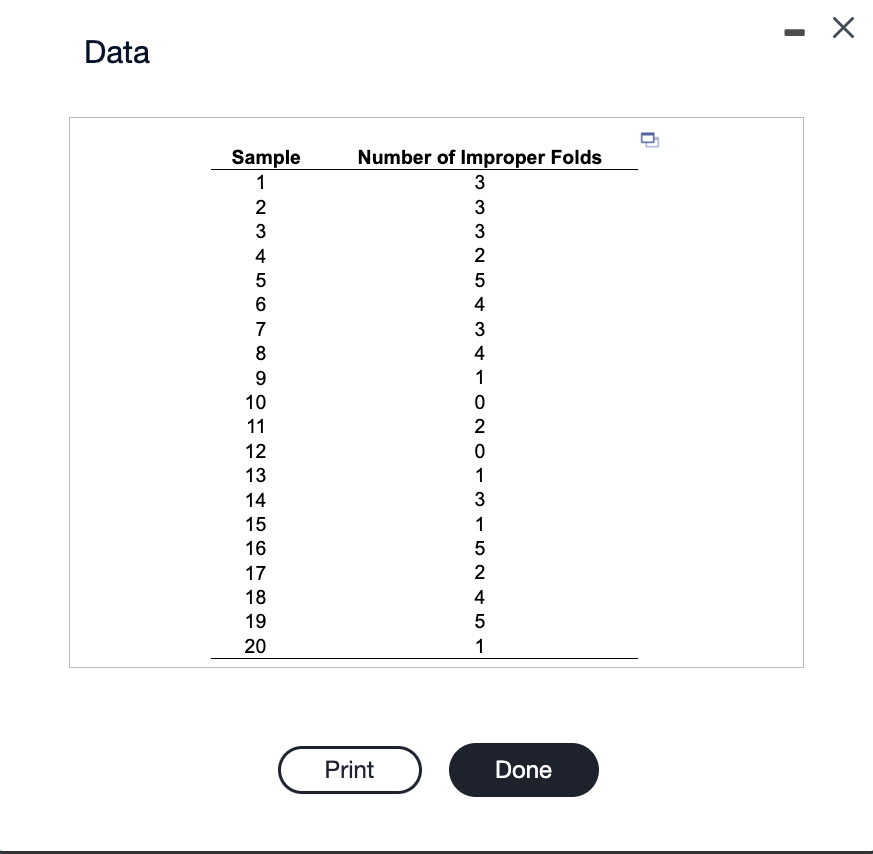Close the Data dialog

(843, 27)
